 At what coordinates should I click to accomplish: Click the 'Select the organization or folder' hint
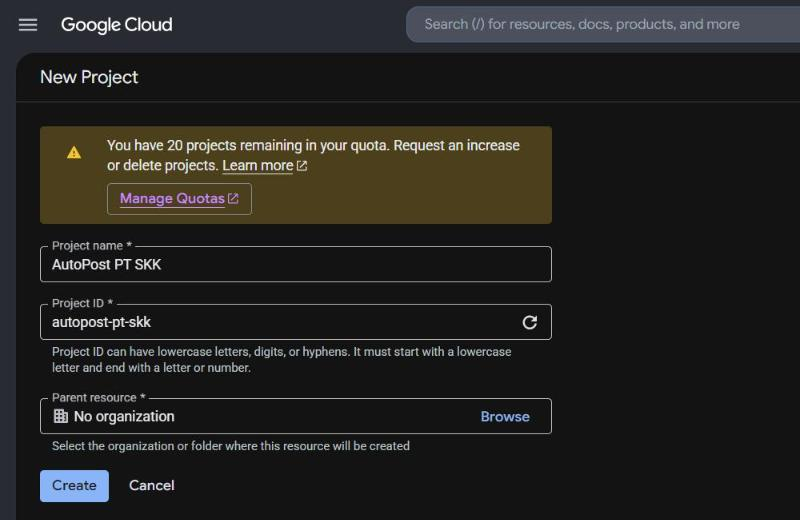(231, 445)
